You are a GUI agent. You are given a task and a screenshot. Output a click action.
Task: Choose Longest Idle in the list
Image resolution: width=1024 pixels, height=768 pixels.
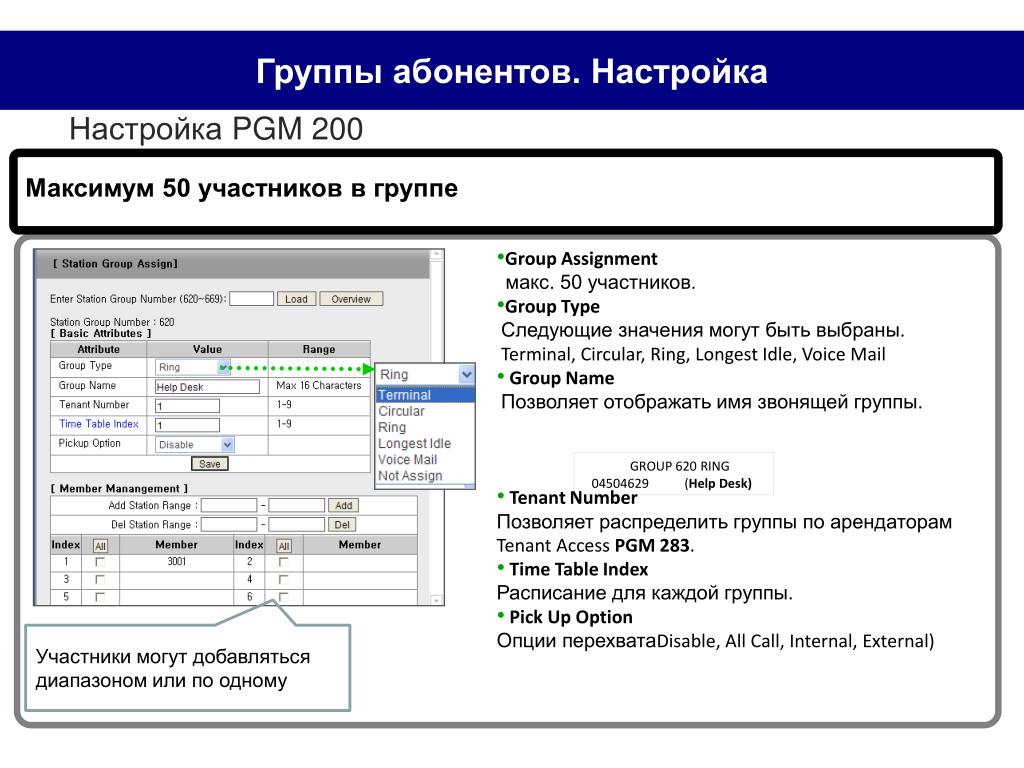(x=425, y=443)
